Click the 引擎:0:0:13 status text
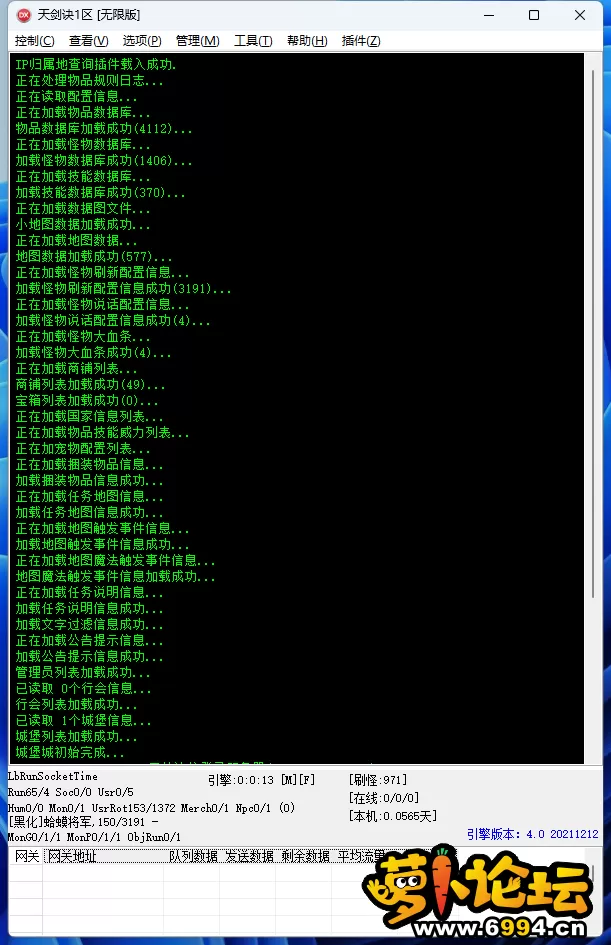611x945 pixels. coord(241,780)
